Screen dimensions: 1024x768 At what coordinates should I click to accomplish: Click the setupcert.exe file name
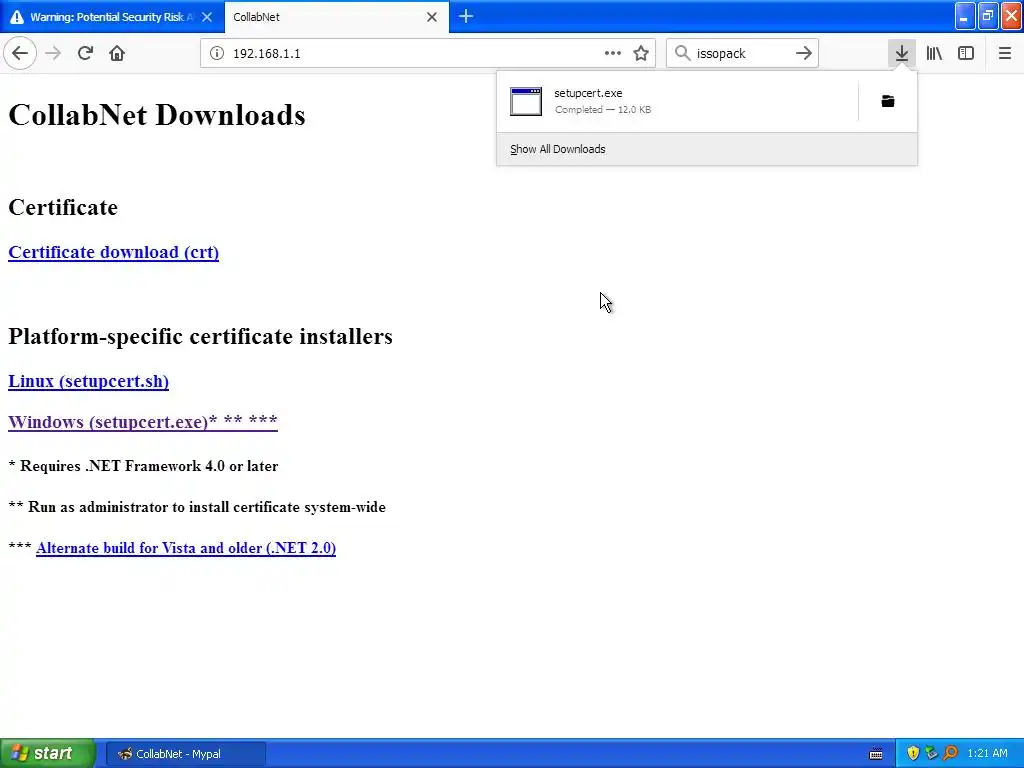pos(588,93)
